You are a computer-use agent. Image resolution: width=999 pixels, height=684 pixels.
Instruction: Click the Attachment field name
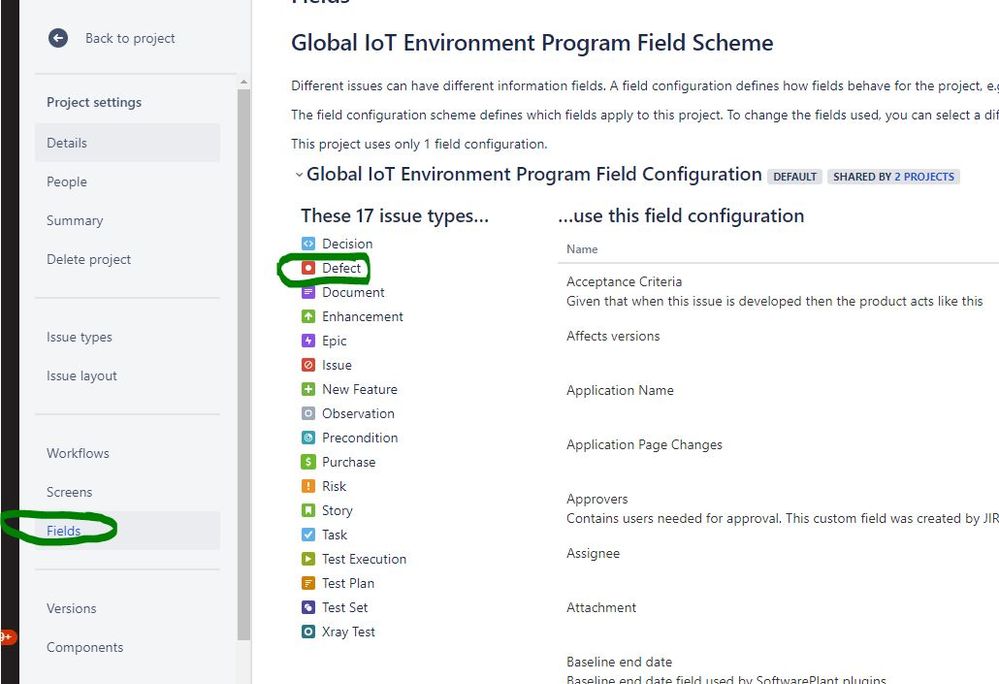pos(601,608)
